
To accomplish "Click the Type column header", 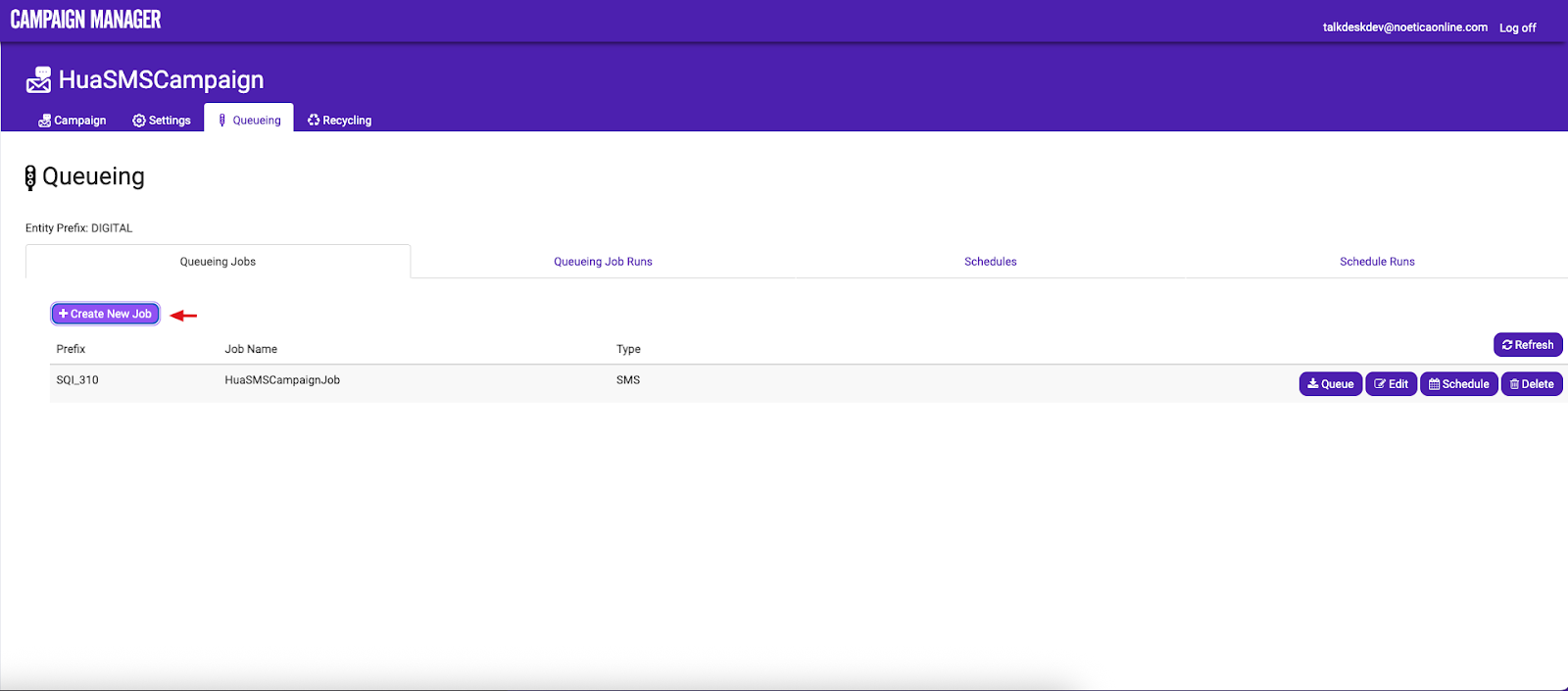I will pyautogui.click(x=628, y=349).
